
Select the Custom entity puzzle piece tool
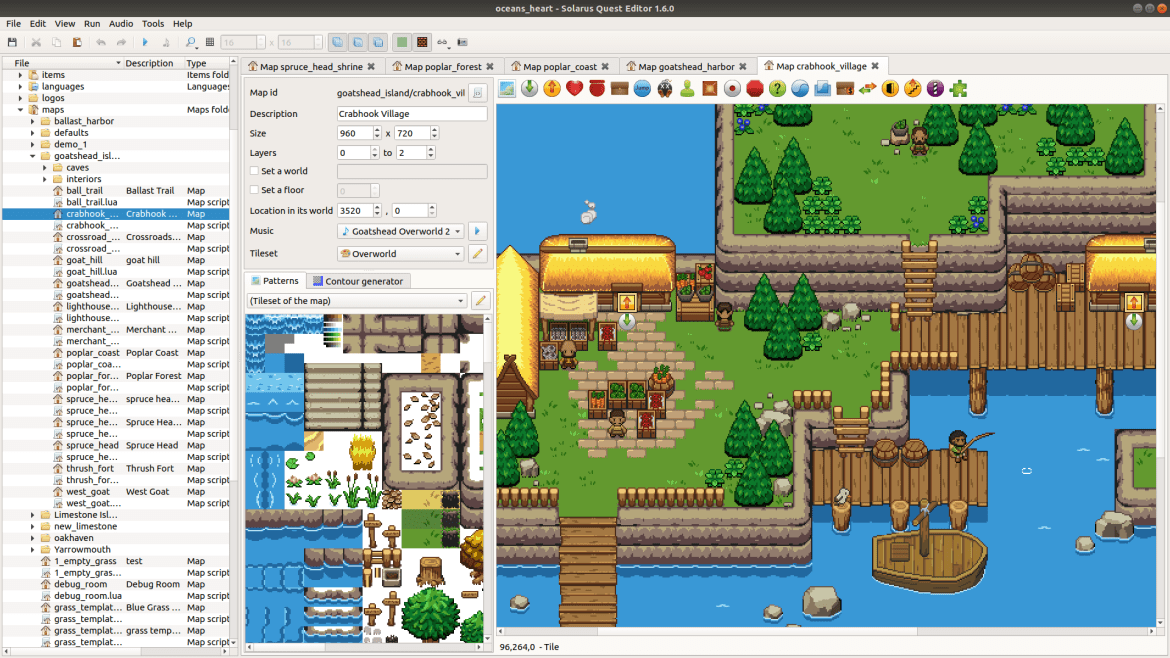pyautogui.click(x=959, y=89)
